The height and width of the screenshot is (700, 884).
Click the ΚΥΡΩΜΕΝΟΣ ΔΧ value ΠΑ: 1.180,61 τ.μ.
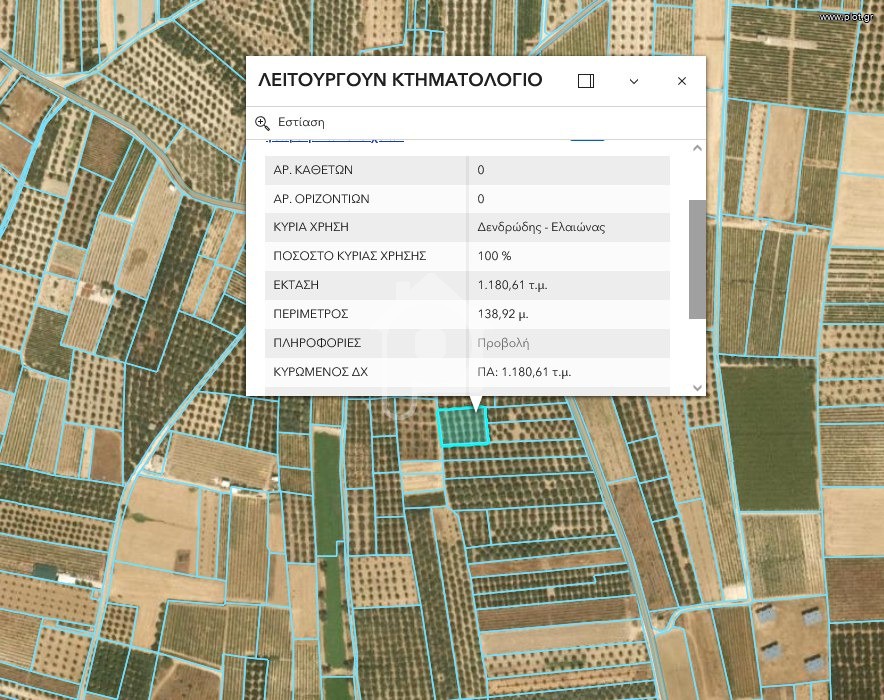click(x=524, y=372)
